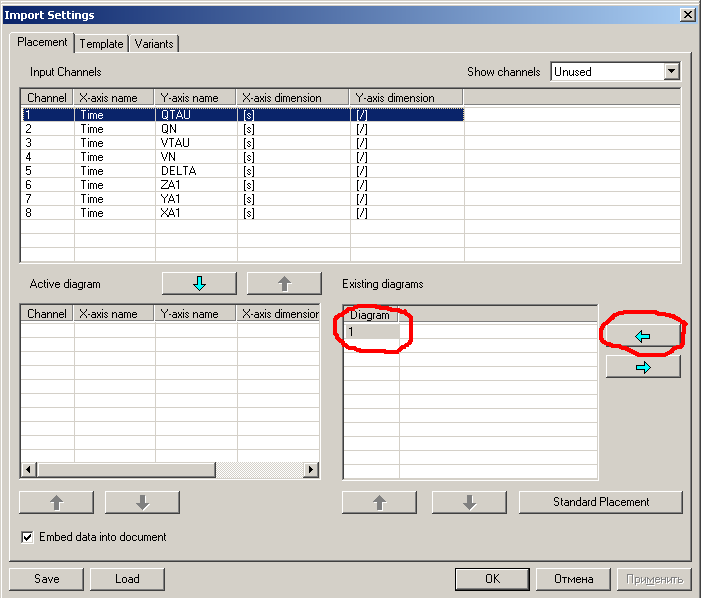Select Diagram 1 in Existing diagrams
Image resolution: width=701 pixels, height=598 pixels.
(x=372, y=331)
